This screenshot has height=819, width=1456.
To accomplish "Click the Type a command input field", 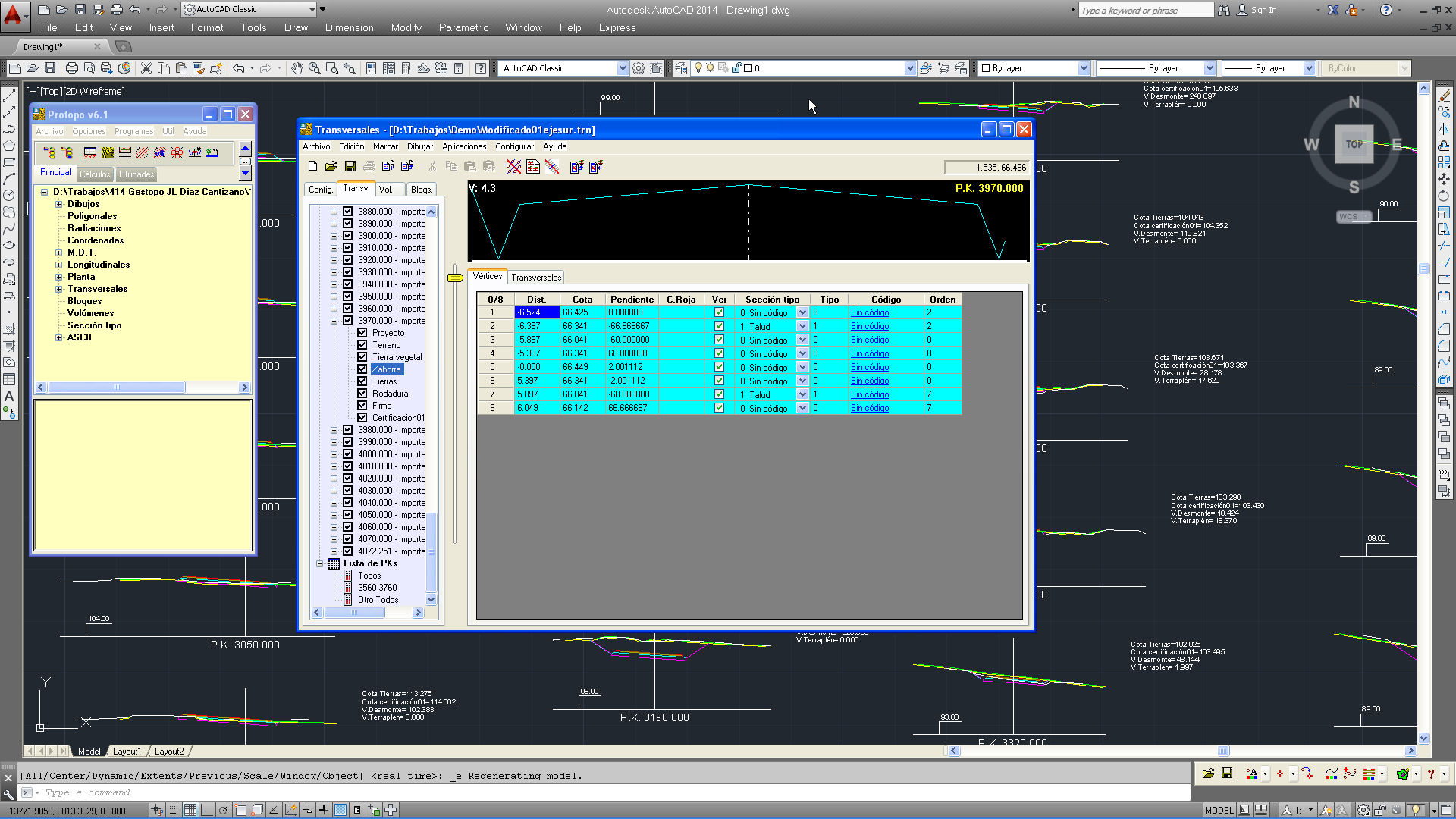I will point(614,792).
